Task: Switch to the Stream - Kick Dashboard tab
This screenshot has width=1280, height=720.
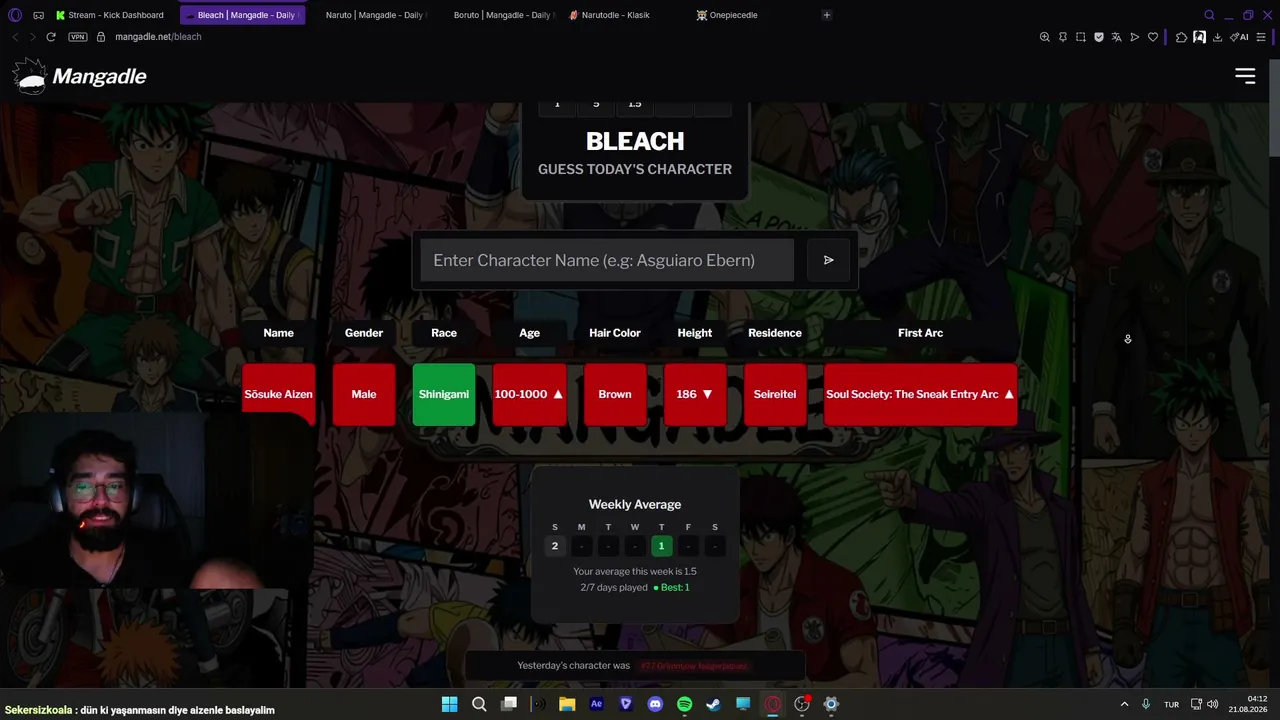Action: click(110, 15)
